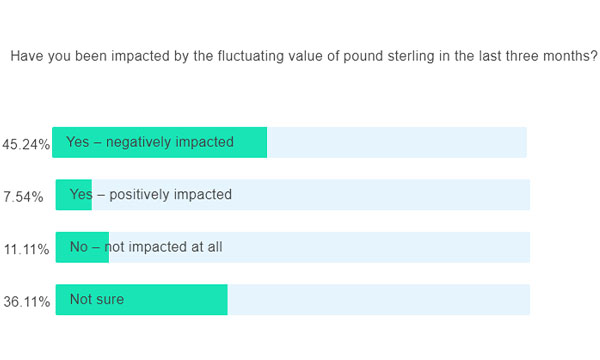
Task: Click the word 'Yes' in the positively impacted row
Action: [81, 194]
